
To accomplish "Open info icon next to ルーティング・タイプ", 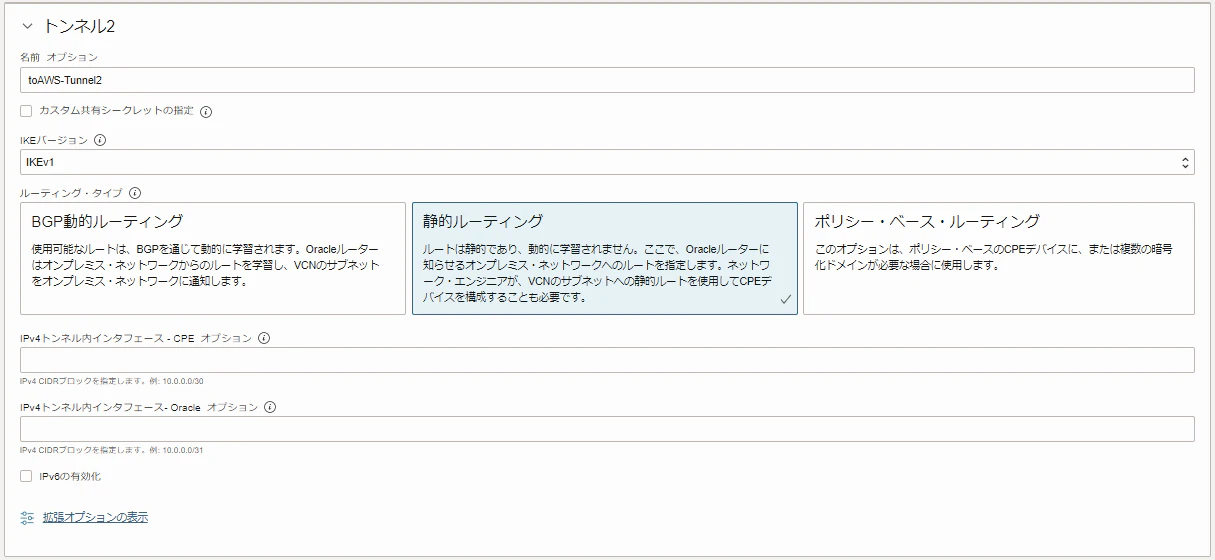I will pyautogui.click(x=135, y=193).
